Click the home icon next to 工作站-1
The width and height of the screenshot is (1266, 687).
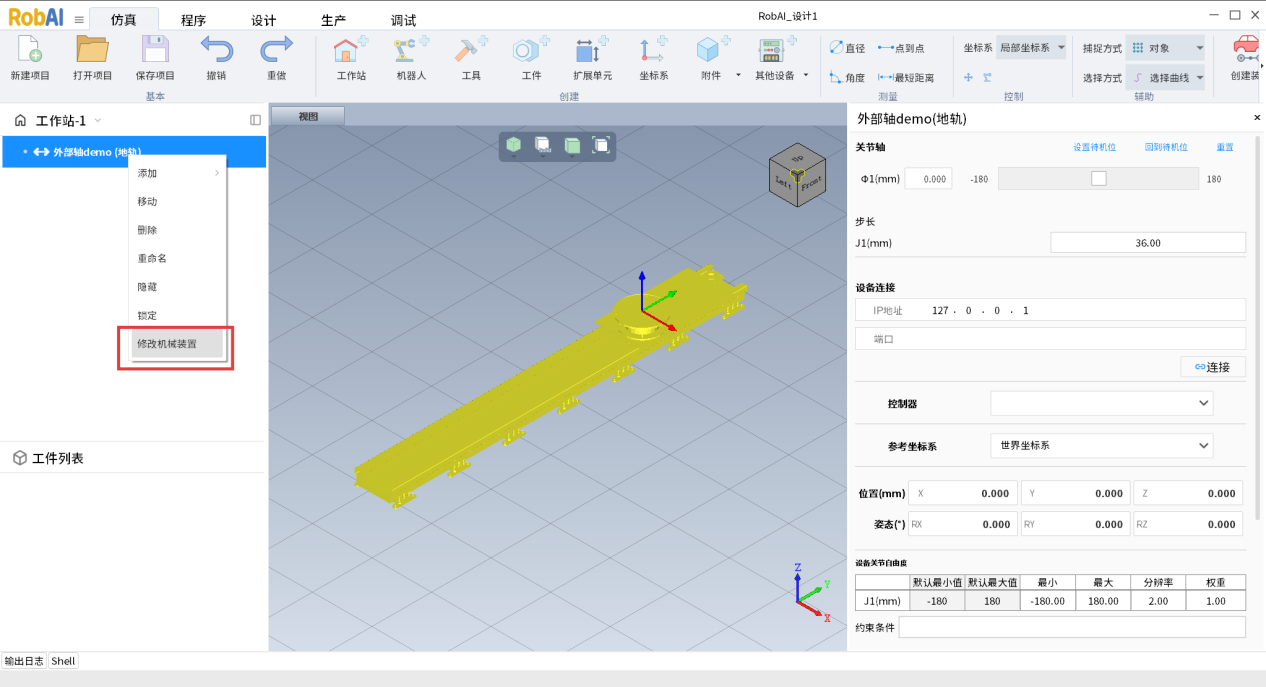(x=20, y=121)
